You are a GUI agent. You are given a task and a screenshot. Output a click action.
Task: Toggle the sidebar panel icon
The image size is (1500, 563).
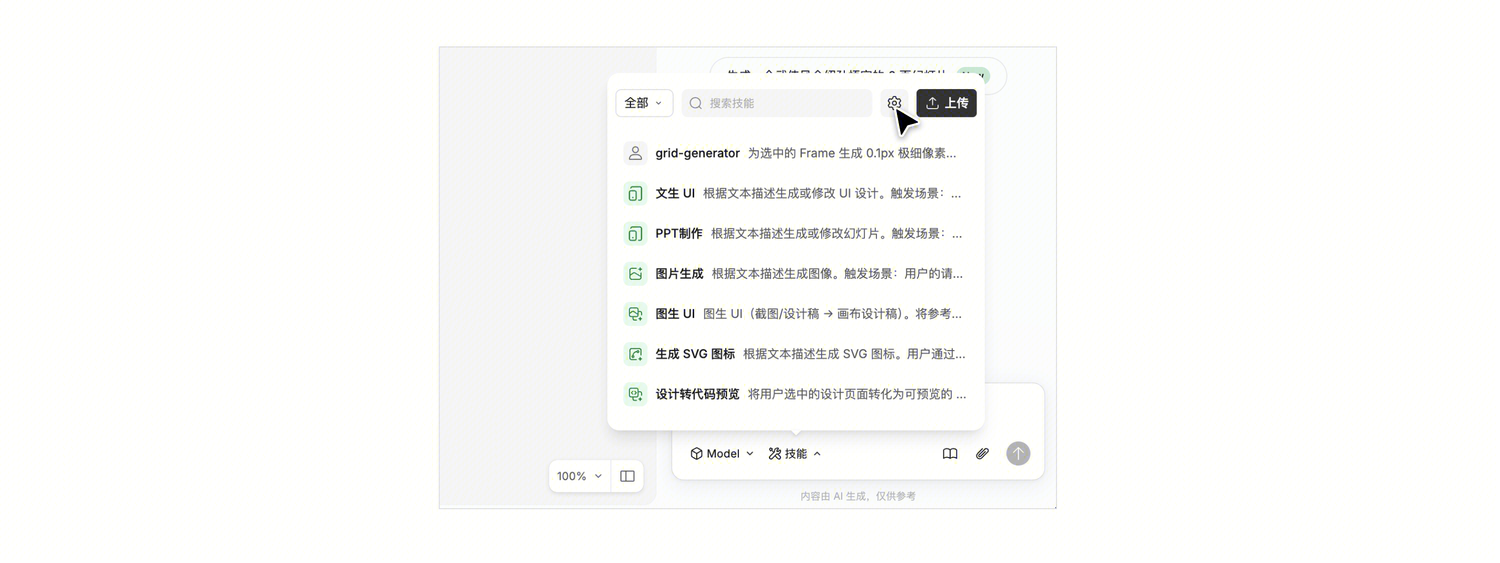coord(627,476)
